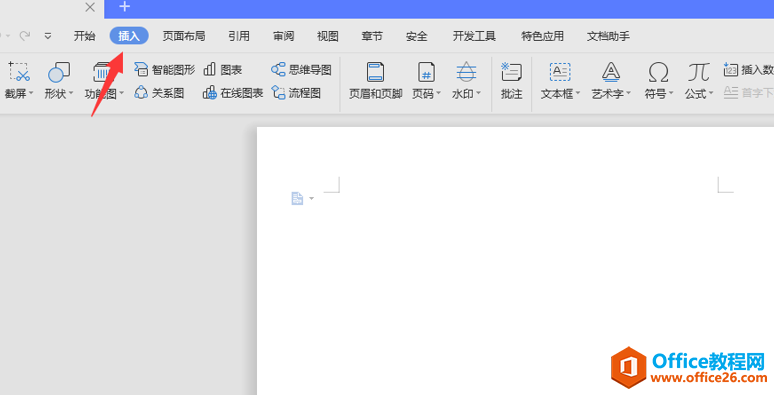Viewport: 774px width, 395px height.
Task: Open the 引用 tab
Action: 239,36
